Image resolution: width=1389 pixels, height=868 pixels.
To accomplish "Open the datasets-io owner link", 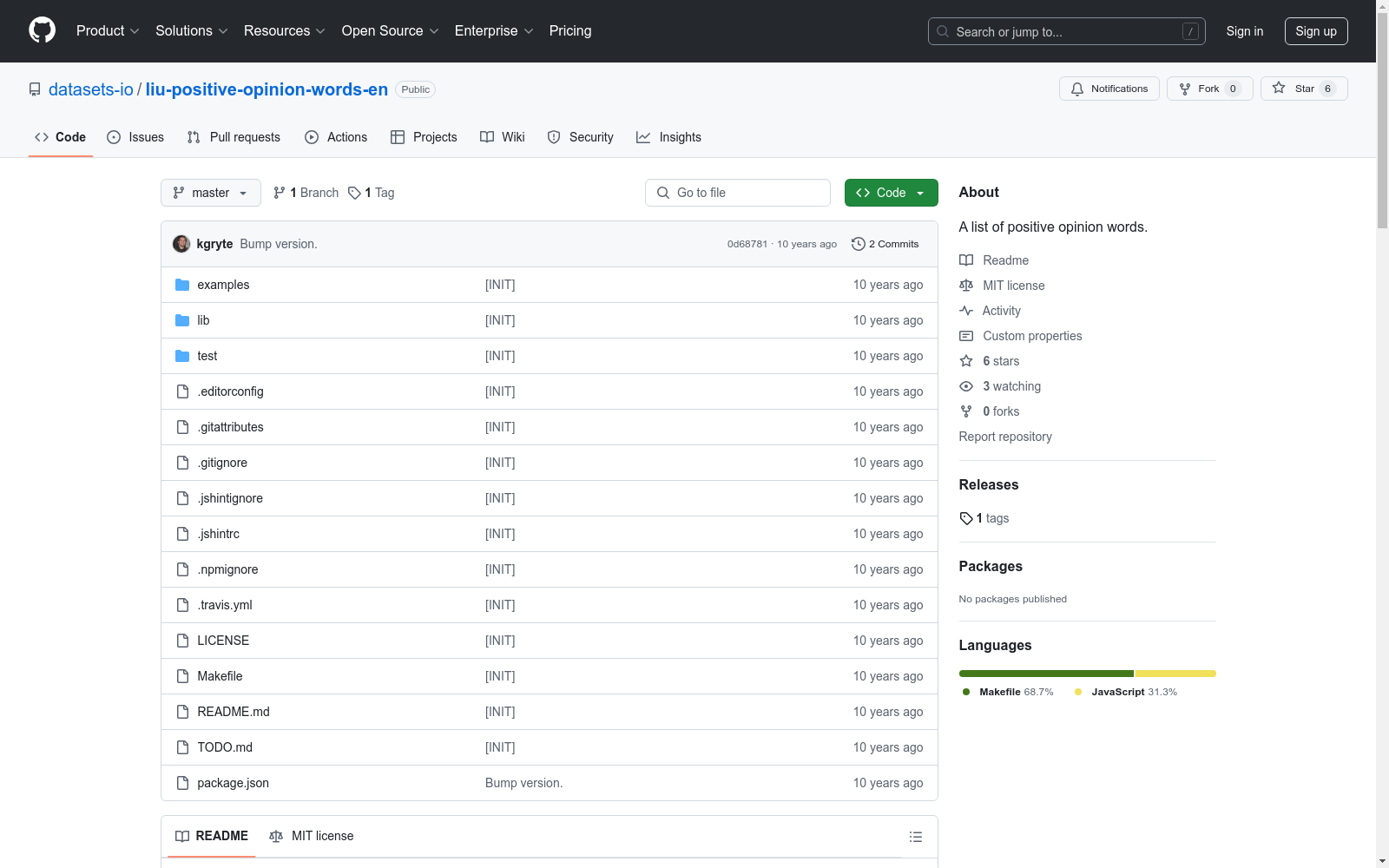I will tap(91, 89).
